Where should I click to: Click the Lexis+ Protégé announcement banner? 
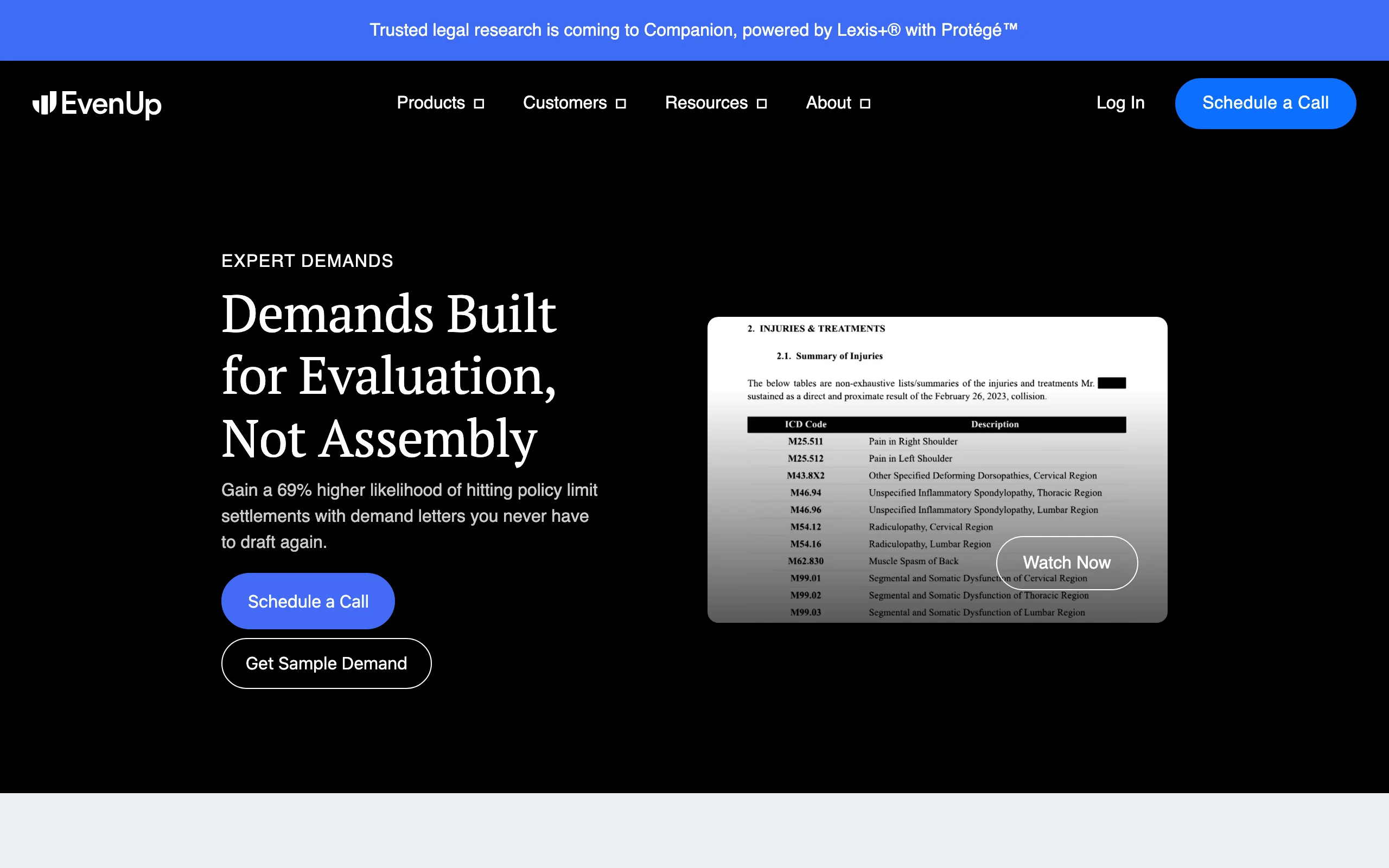tap(694, 30)
